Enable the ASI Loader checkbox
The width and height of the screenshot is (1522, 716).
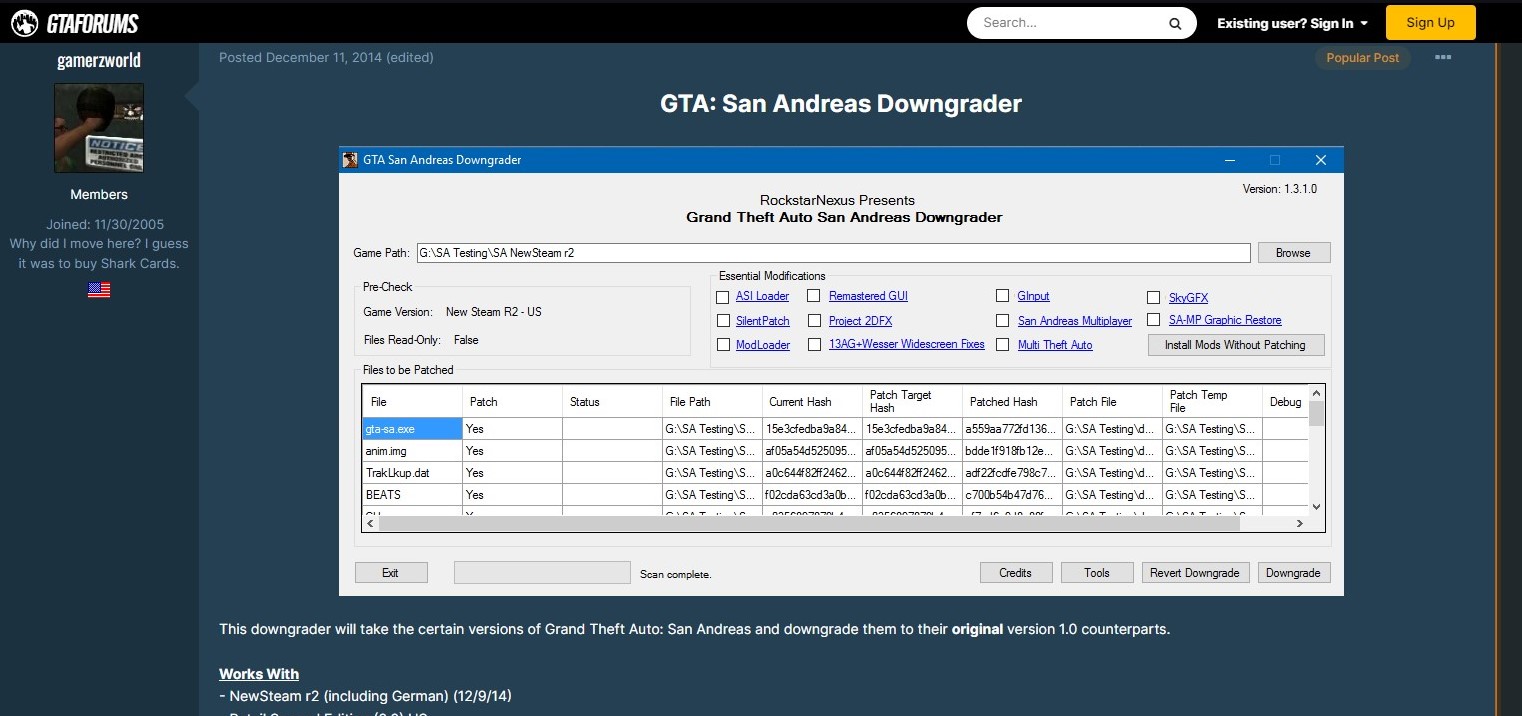tap(723, 297)
